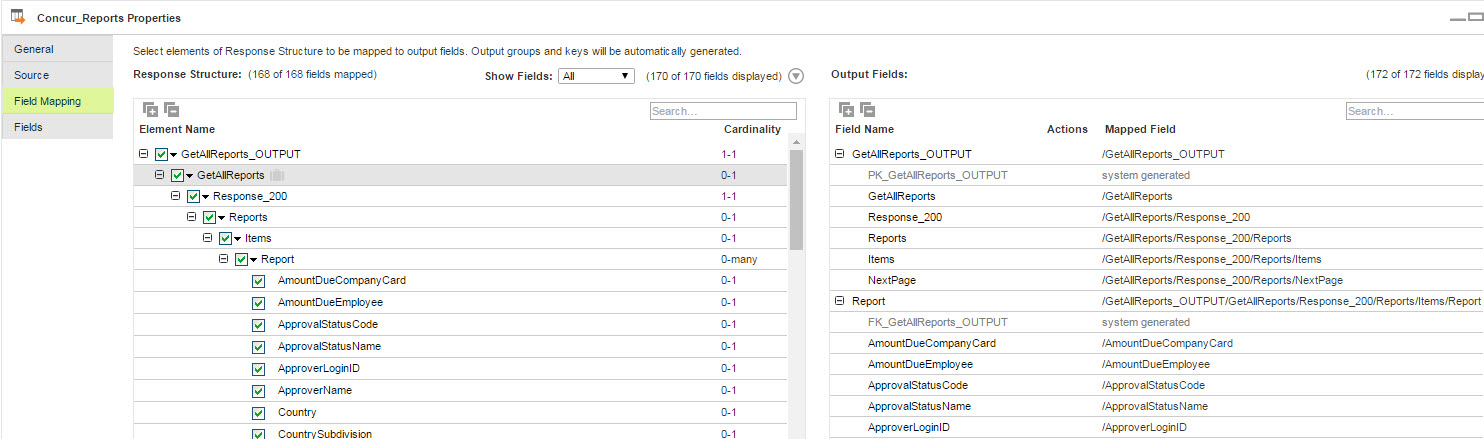Uncheck the AmountDueCompanyCard checkbox
Image resolution: width=1484 pixels, height=439 pixels.
[x=258, y=281]
